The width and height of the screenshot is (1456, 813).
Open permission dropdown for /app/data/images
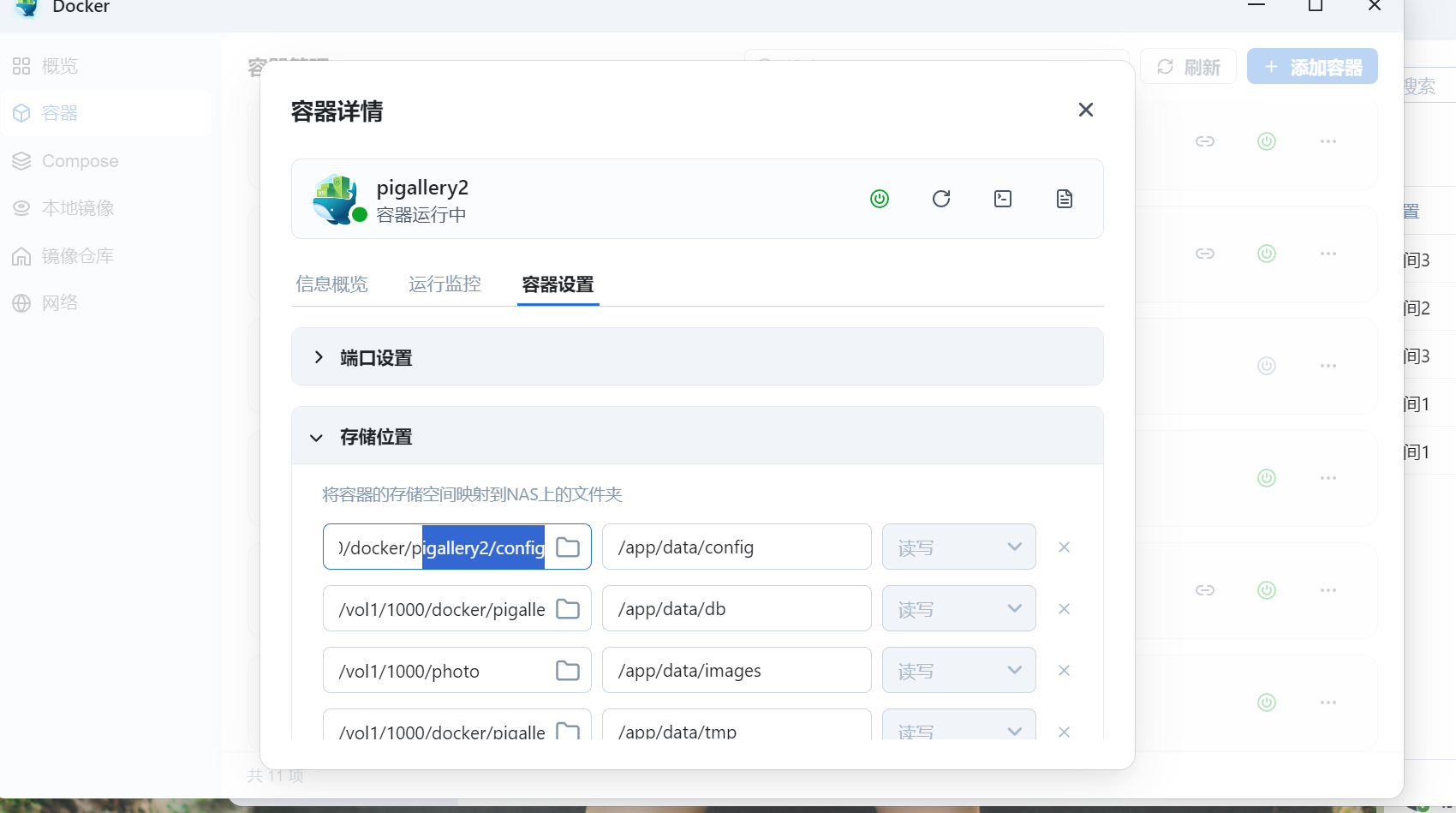(x=958, y=670)
